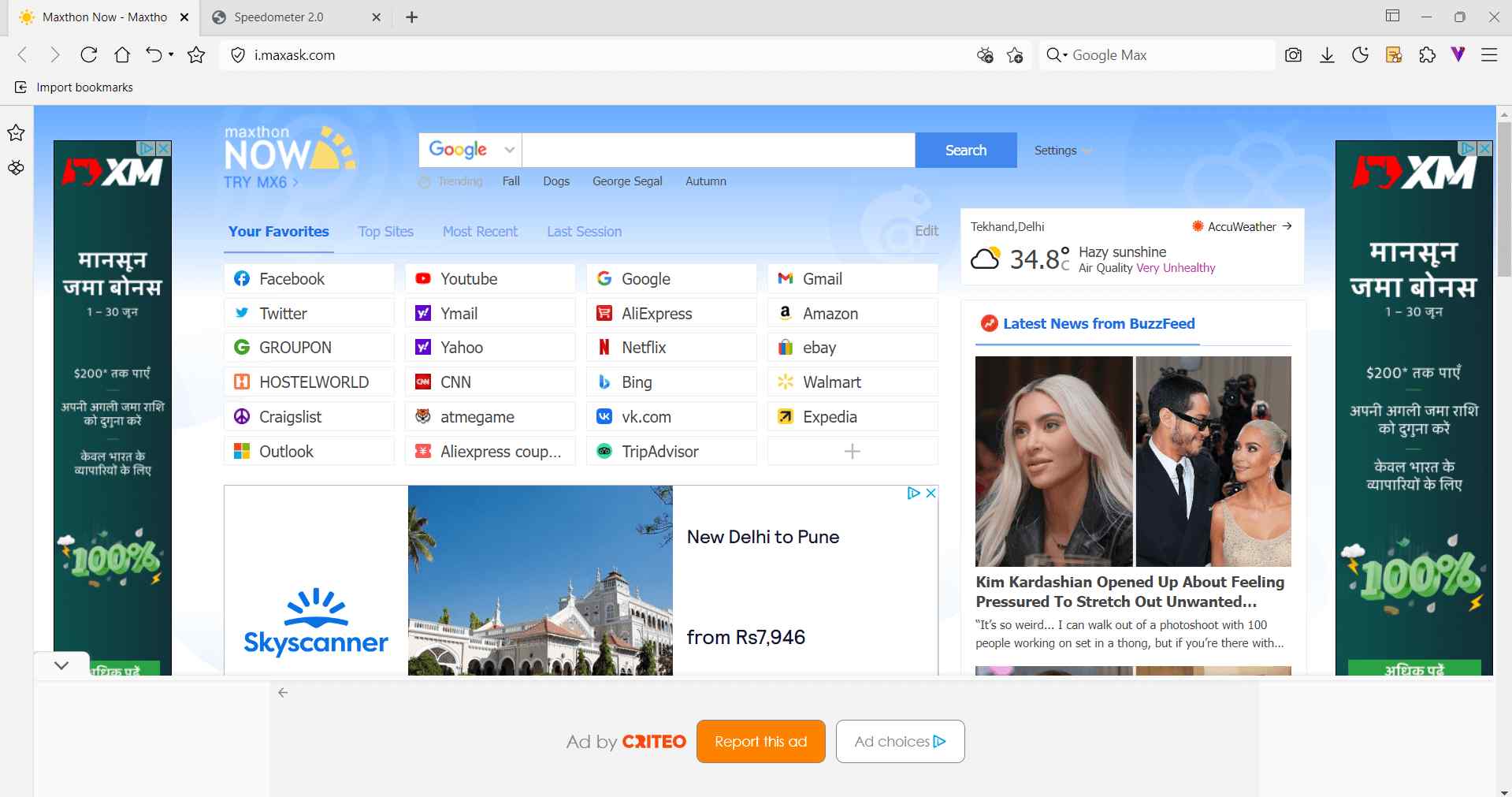Viewport: 1512px width, 797px height.
Task: Switch to Most Recent tab
Action: pos(480,231)
